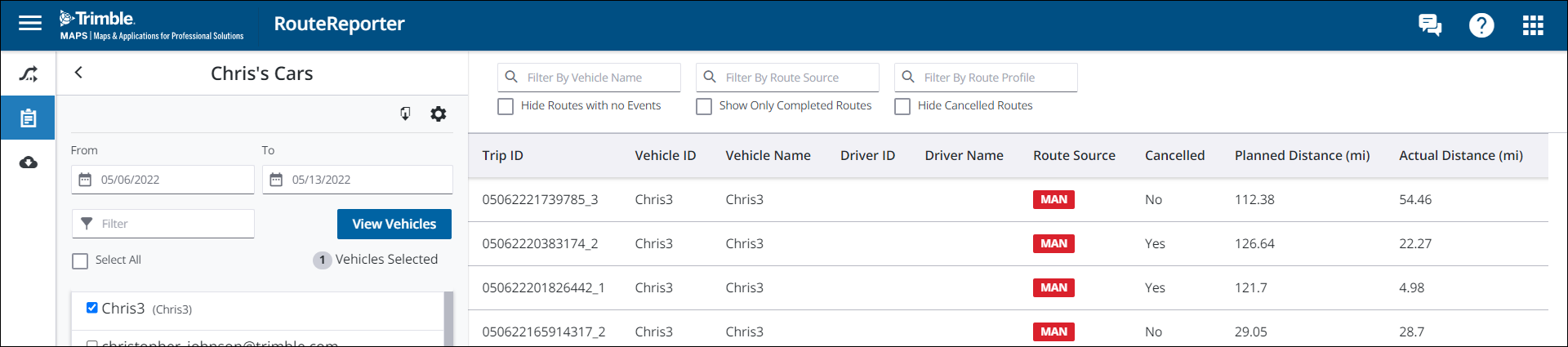
Task: Open trip 05062221739785_3 row
Action: [x=540, y=200]
